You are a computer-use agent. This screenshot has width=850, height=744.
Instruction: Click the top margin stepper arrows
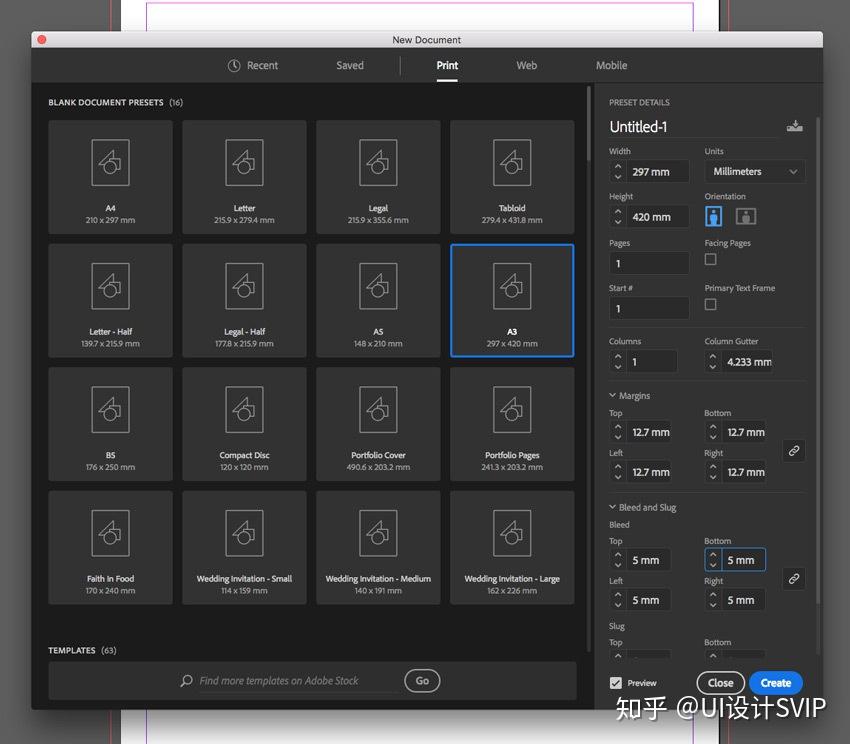point(618,432)
